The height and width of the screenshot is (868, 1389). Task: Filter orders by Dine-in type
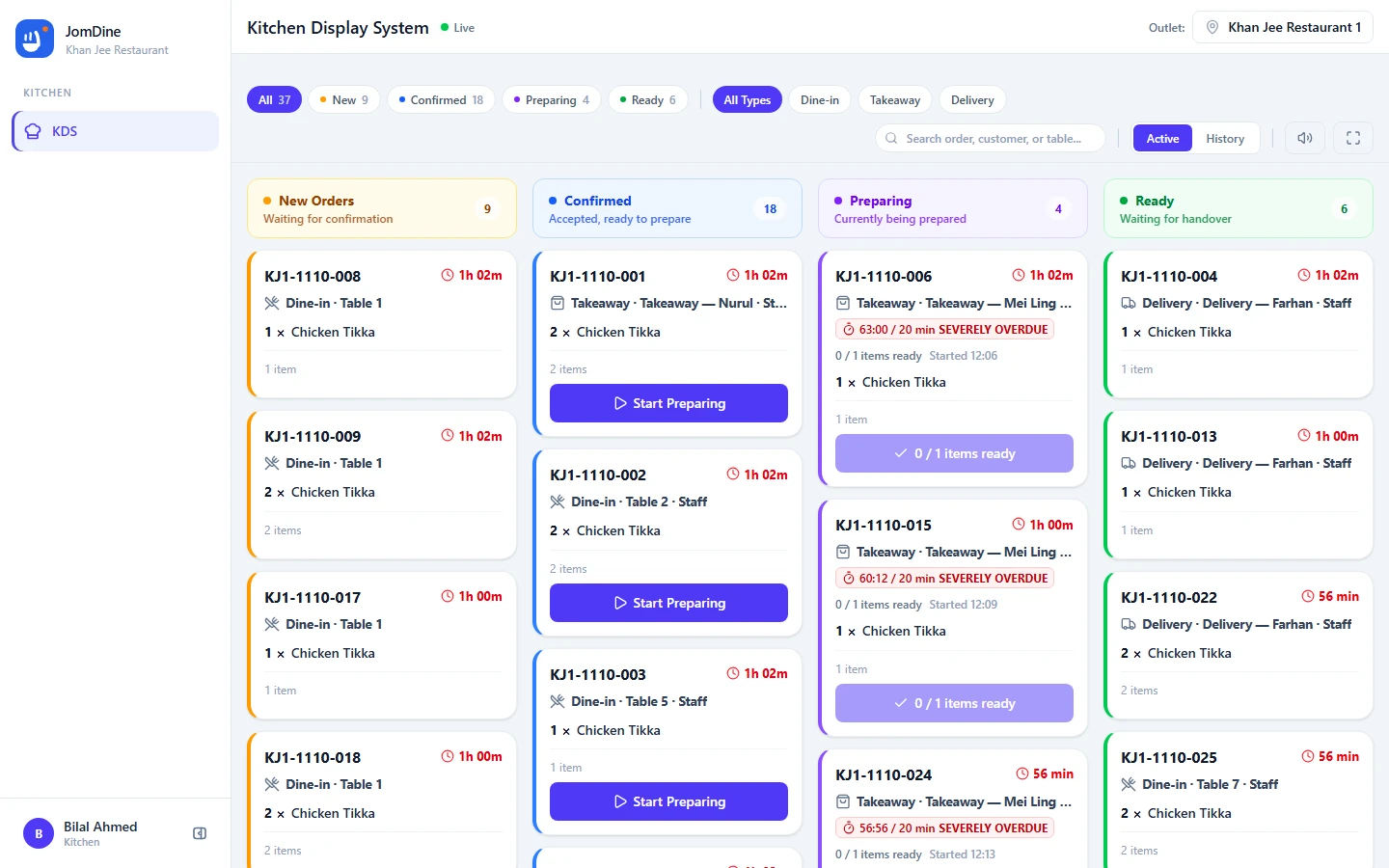click(820, 99)
